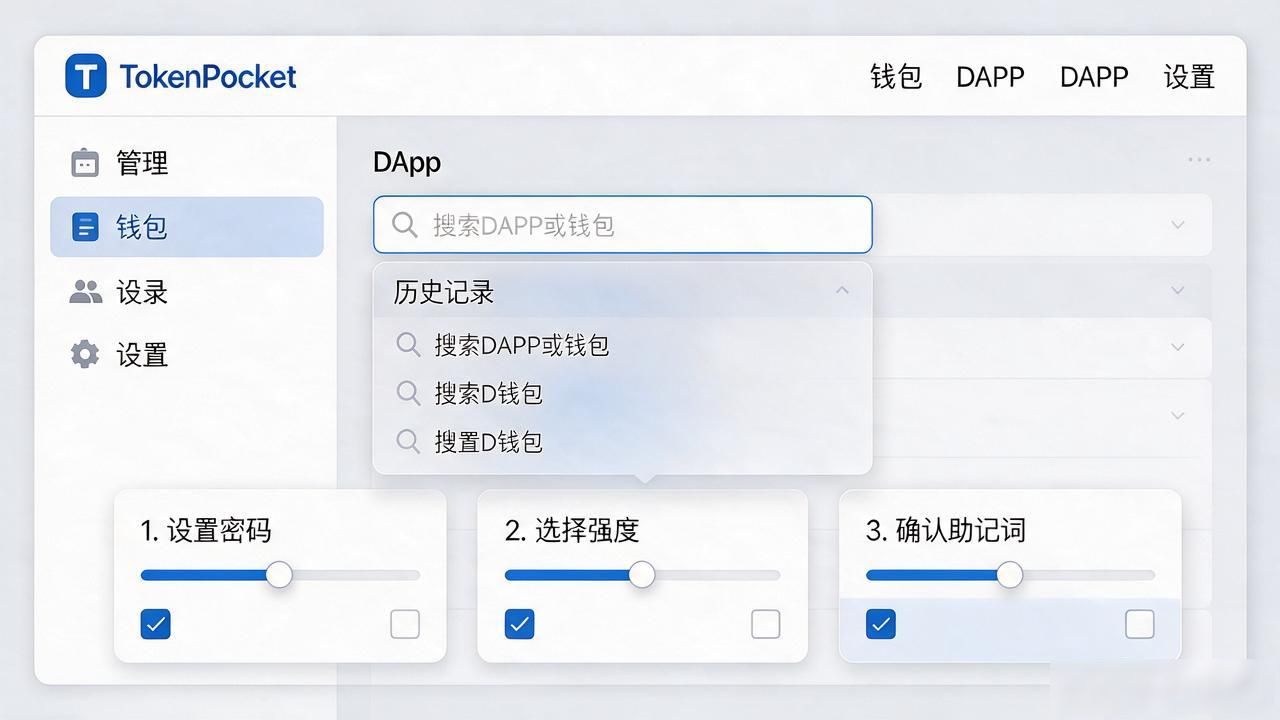Image resolution: width=1280 pixels, height=720 pixels.
Task: Check the empty box in 2. 选择强度 card
Action: point(766,624)
